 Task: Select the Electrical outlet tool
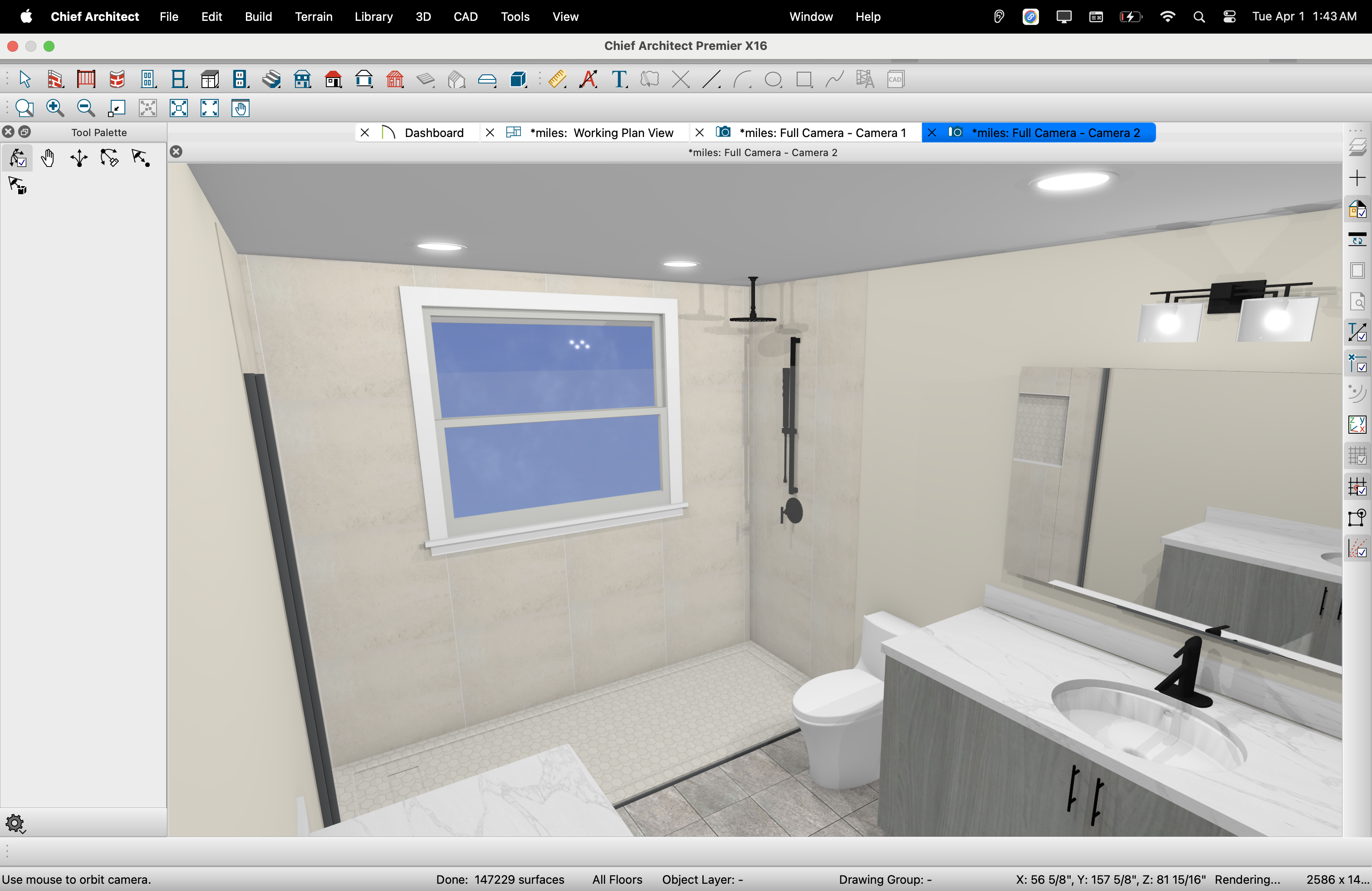pyautogui.click(x=240, y=79)
